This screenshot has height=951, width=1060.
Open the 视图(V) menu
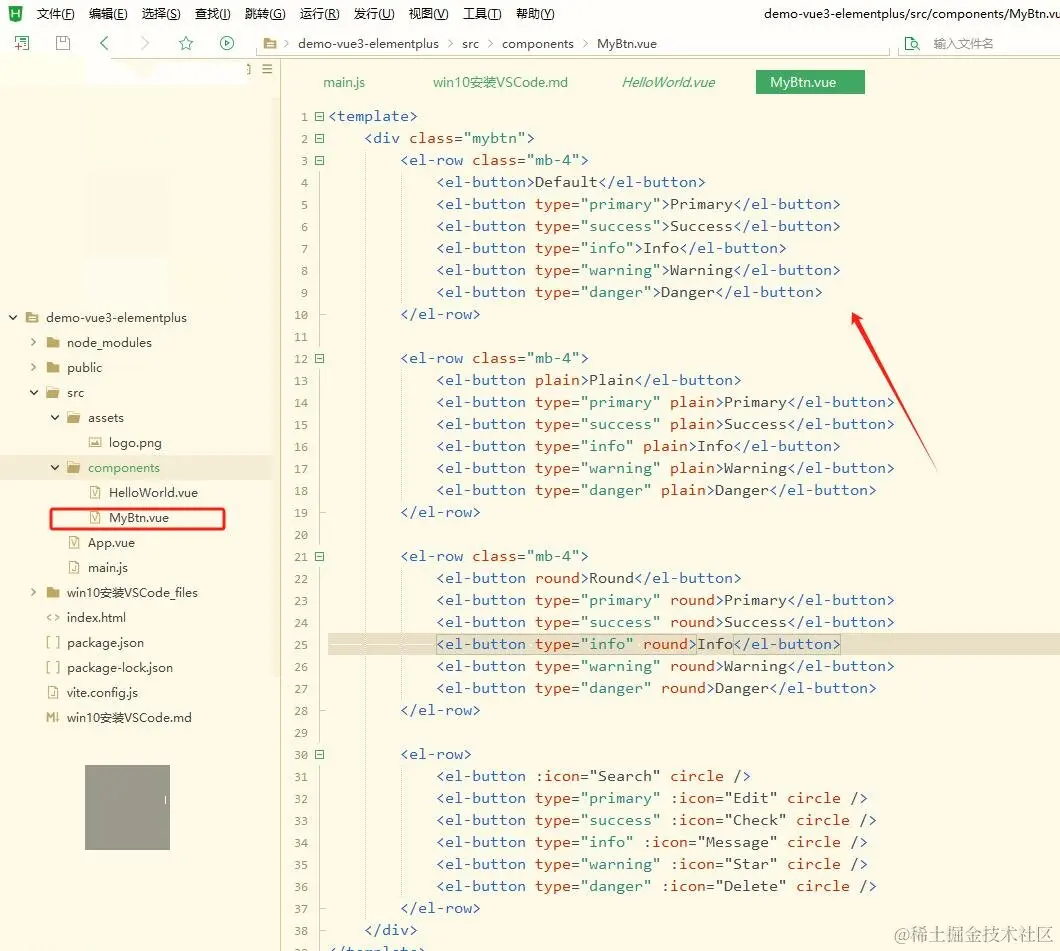point(428,14)
